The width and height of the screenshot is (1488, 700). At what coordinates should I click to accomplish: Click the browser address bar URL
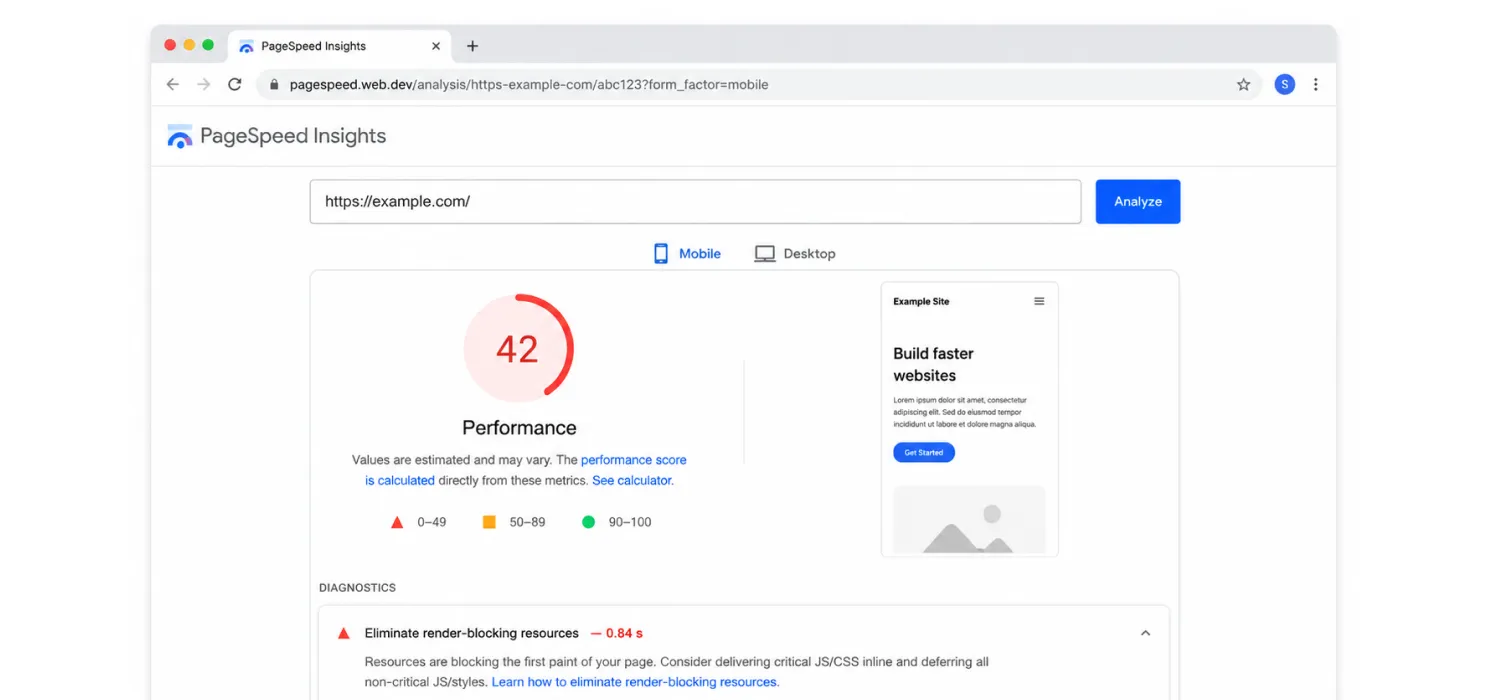pyautogui.click(x=529, y=85)
